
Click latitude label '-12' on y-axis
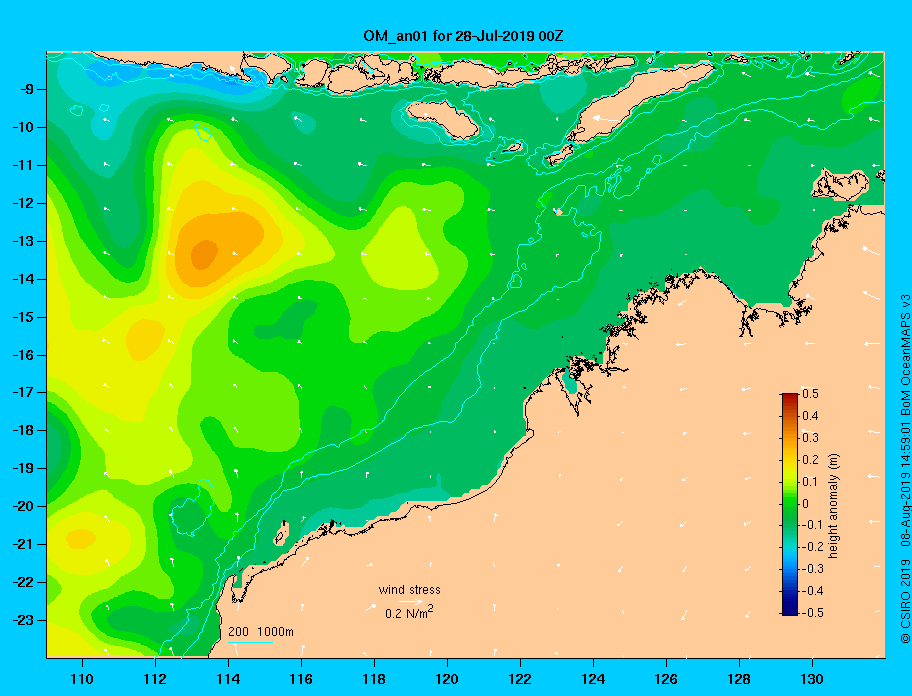pos(23,203)
